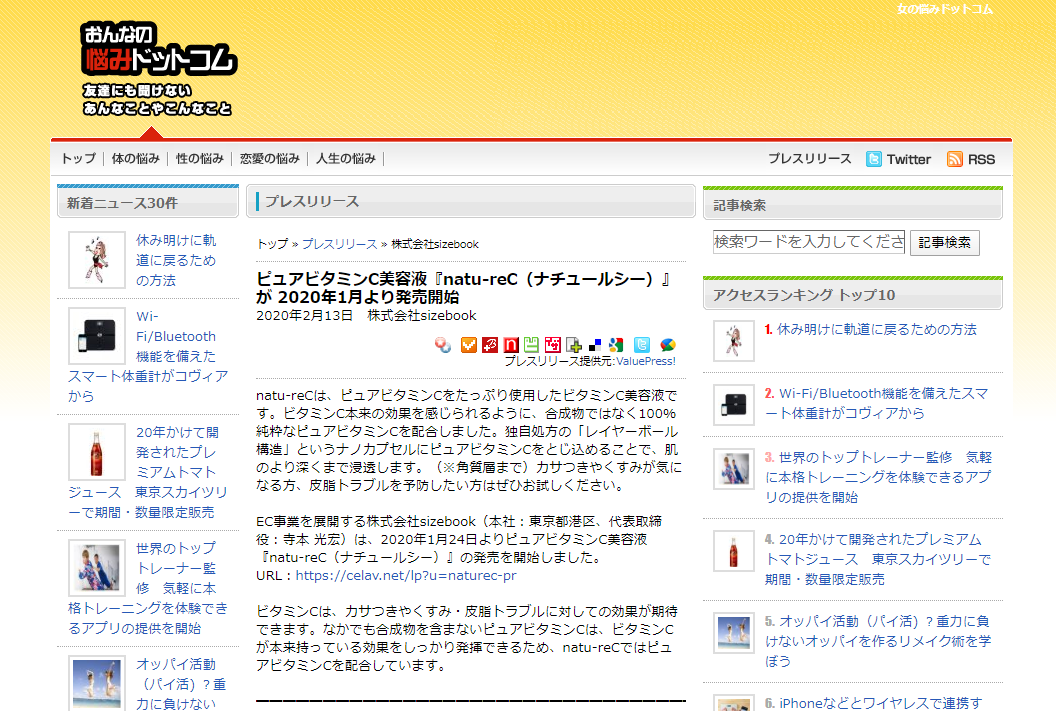Click the ValuePress! provider link
The width and height of the screenshot is (1056, 723).
click(x=646, y=361)
